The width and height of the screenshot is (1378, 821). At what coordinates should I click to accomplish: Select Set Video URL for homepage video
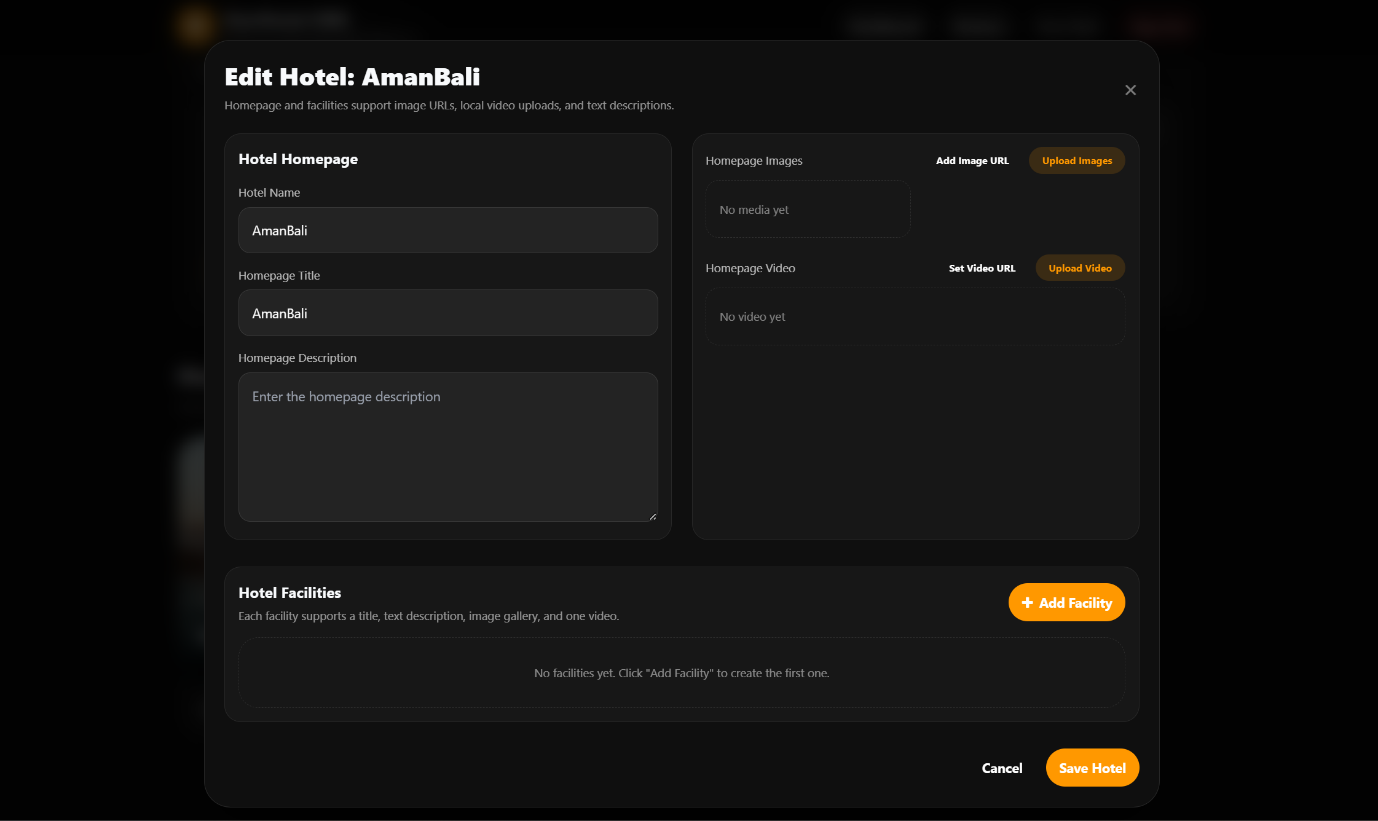coord(982,268)
